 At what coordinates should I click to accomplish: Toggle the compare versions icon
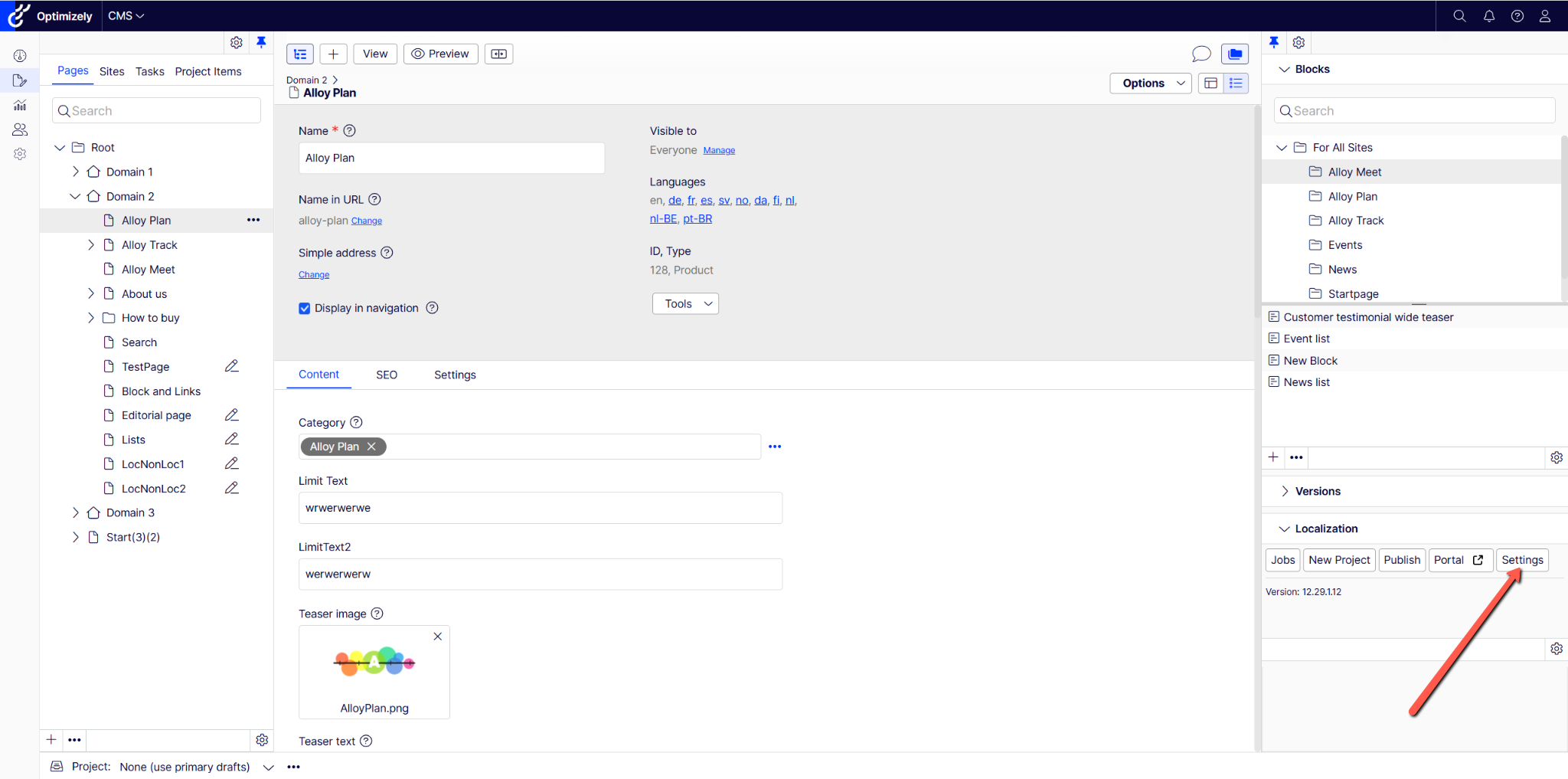498,54
